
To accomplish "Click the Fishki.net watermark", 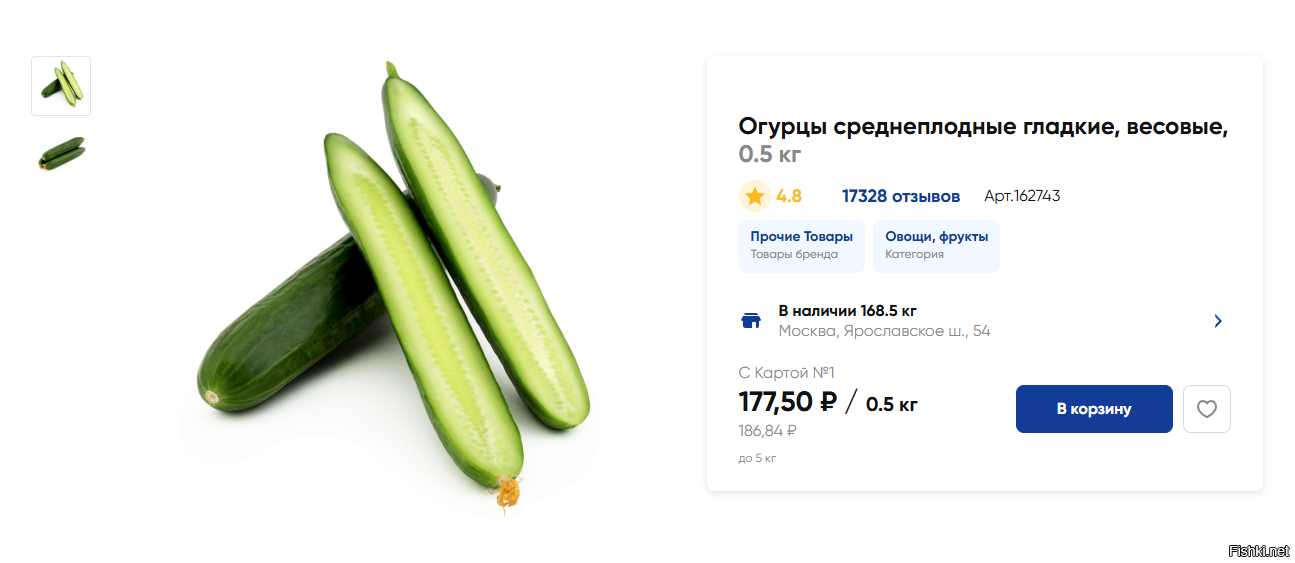I will (1258, 551).
